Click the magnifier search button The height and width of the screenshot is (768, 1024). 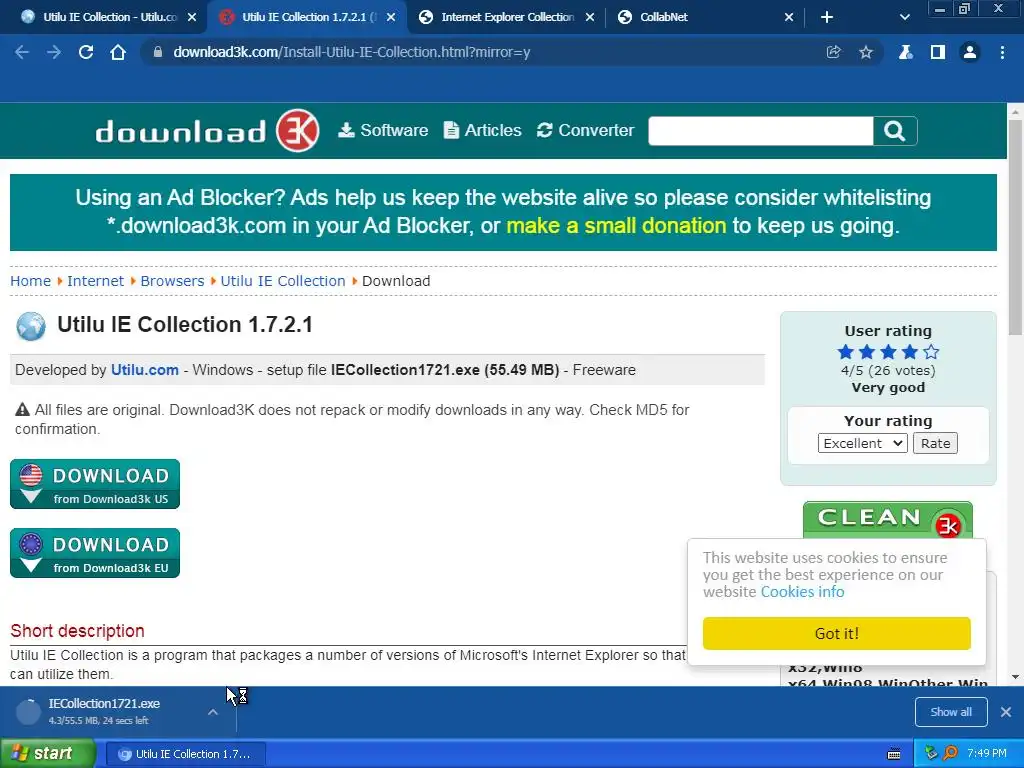click(895, 131)
